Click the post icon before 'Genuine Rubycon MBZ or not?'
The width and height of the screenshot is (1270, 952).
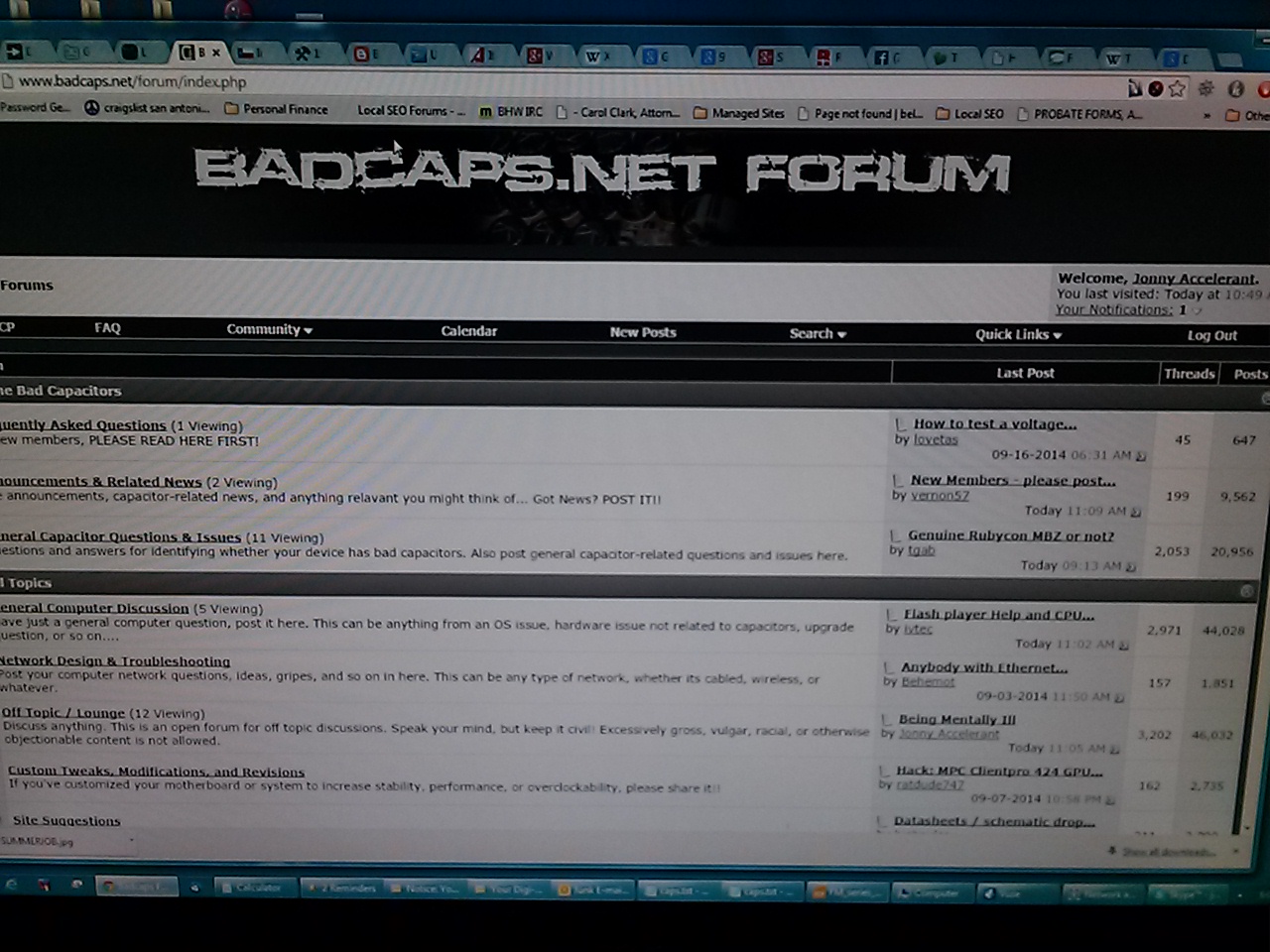click(895, 535)
